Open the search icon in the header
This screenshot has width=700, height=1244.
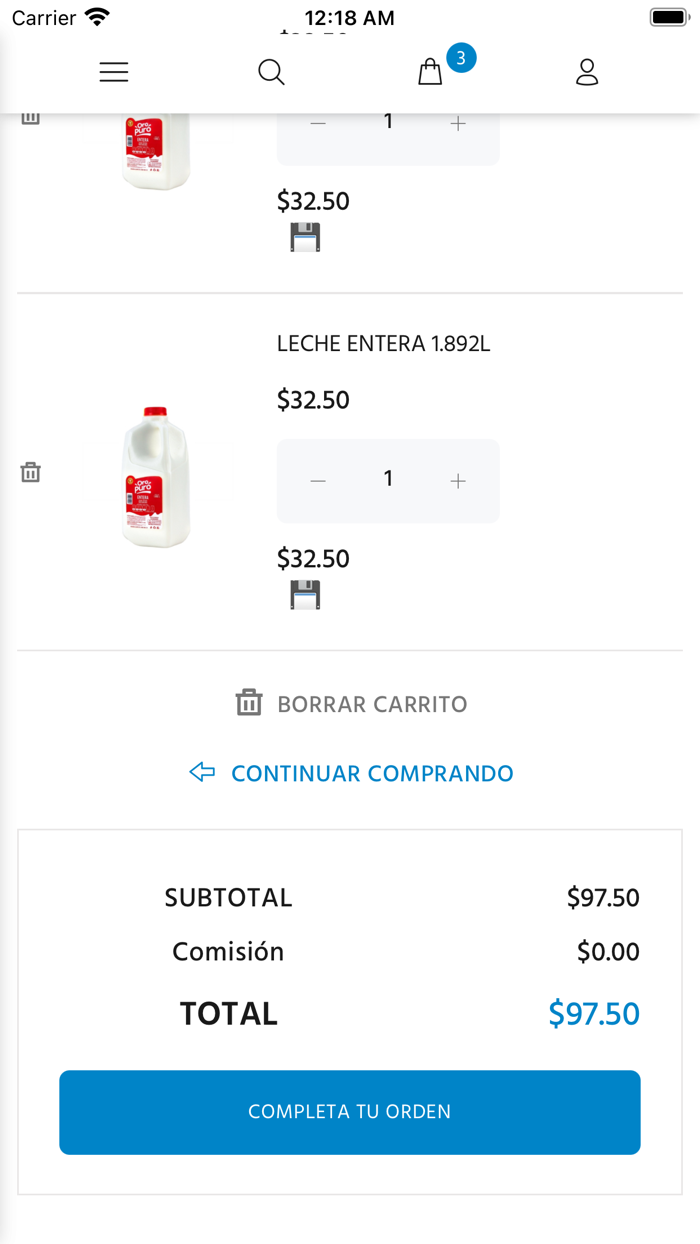pyautogui.click(x=271, y=71)
